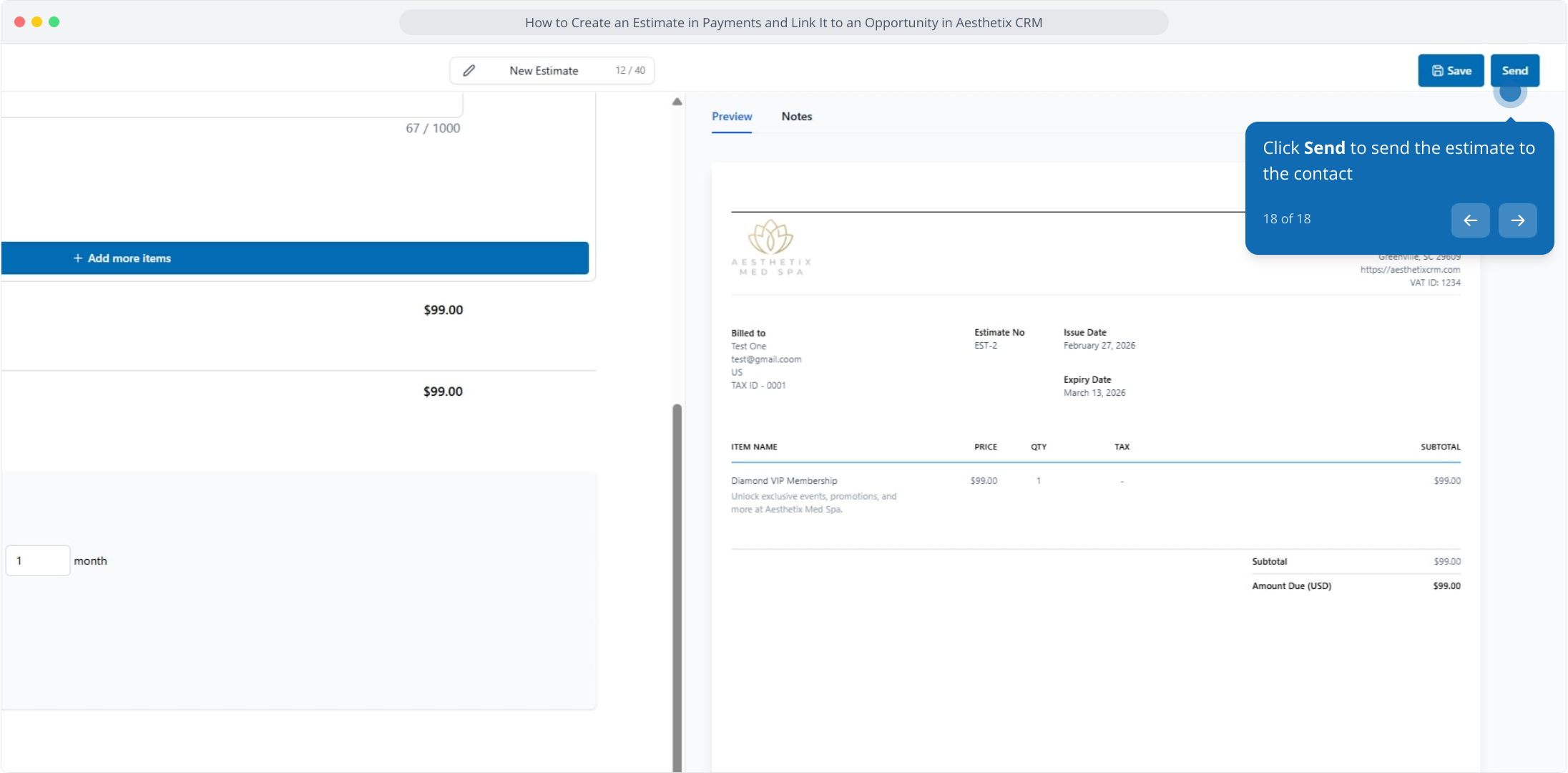Click the Diamond VIP Membership line item
The width and height of the screenshot is (1568, 773).
tap(784, 481)
